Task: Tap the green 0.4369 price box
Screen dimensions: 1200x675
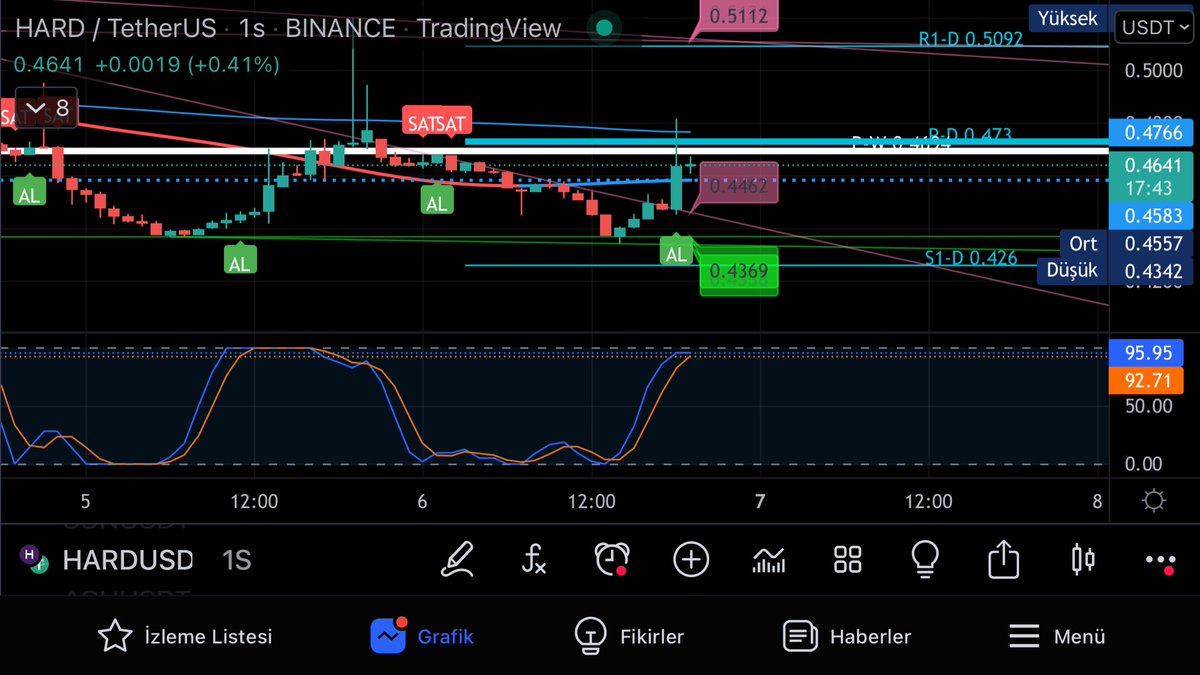Action: click(x=738, y=270)
